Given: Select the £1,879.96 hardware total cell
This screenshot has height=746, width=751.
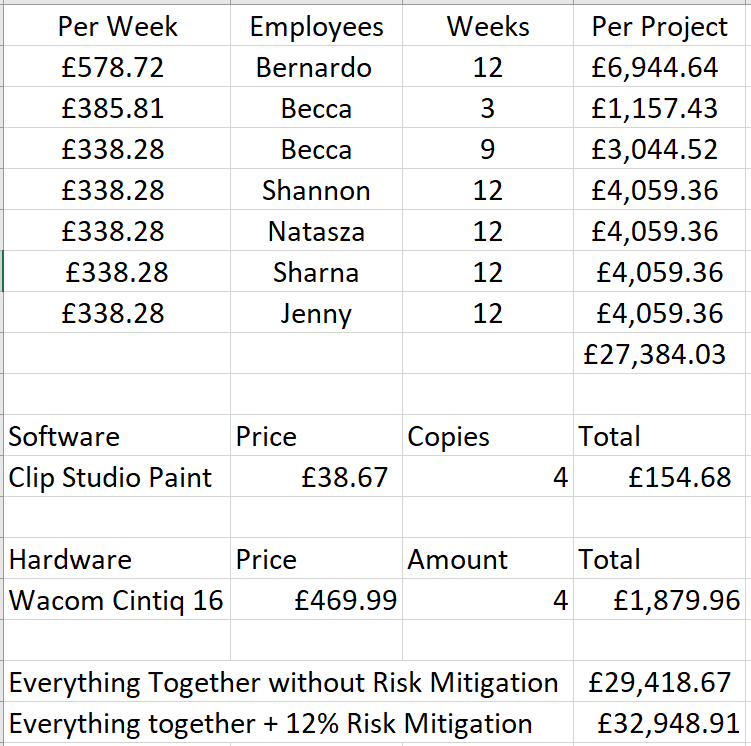Looking at the screenshot, I should coord(676,601).
